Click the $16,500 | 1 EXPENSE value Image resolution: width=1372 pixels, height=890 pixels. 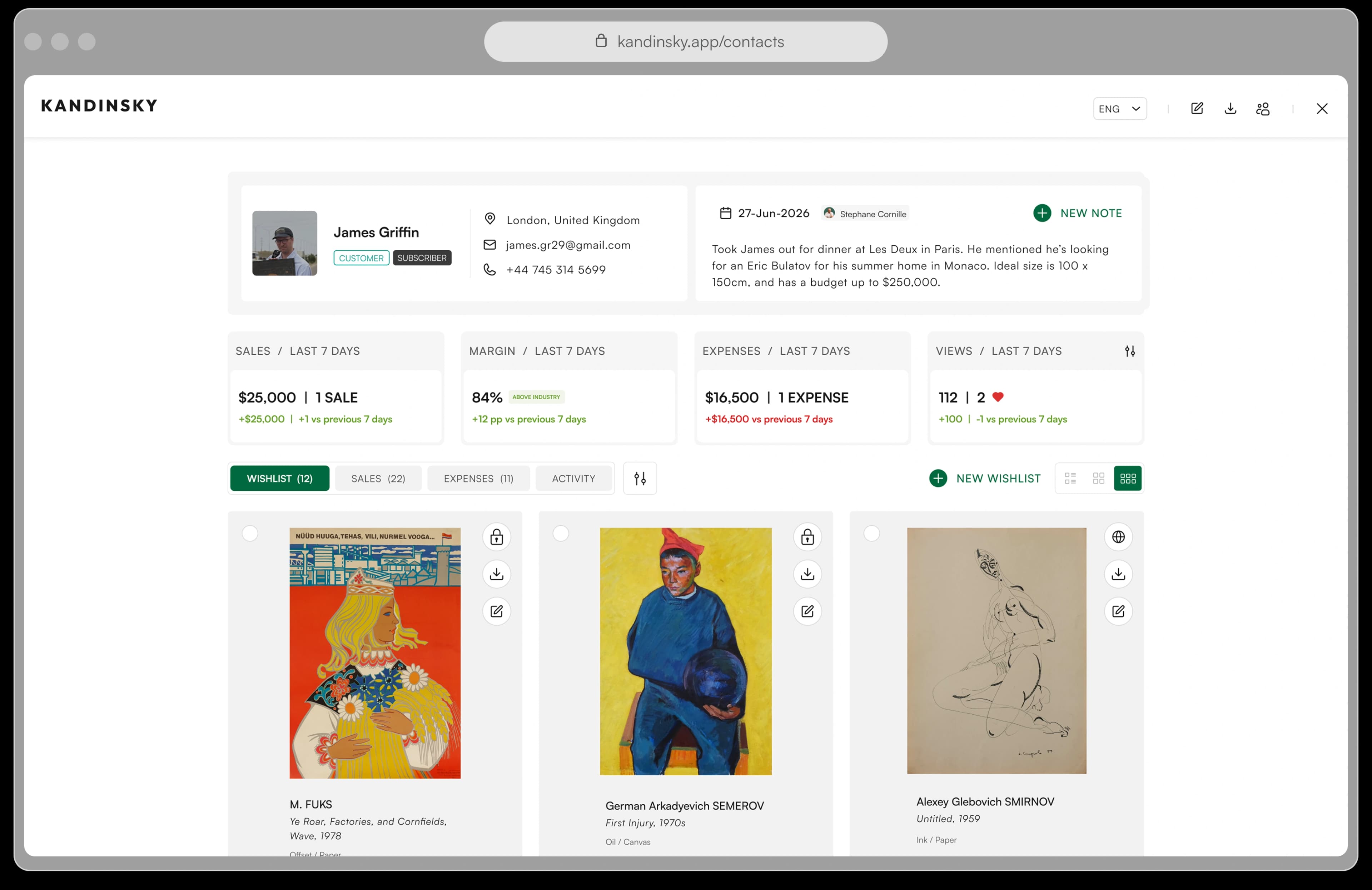[776, 397]
